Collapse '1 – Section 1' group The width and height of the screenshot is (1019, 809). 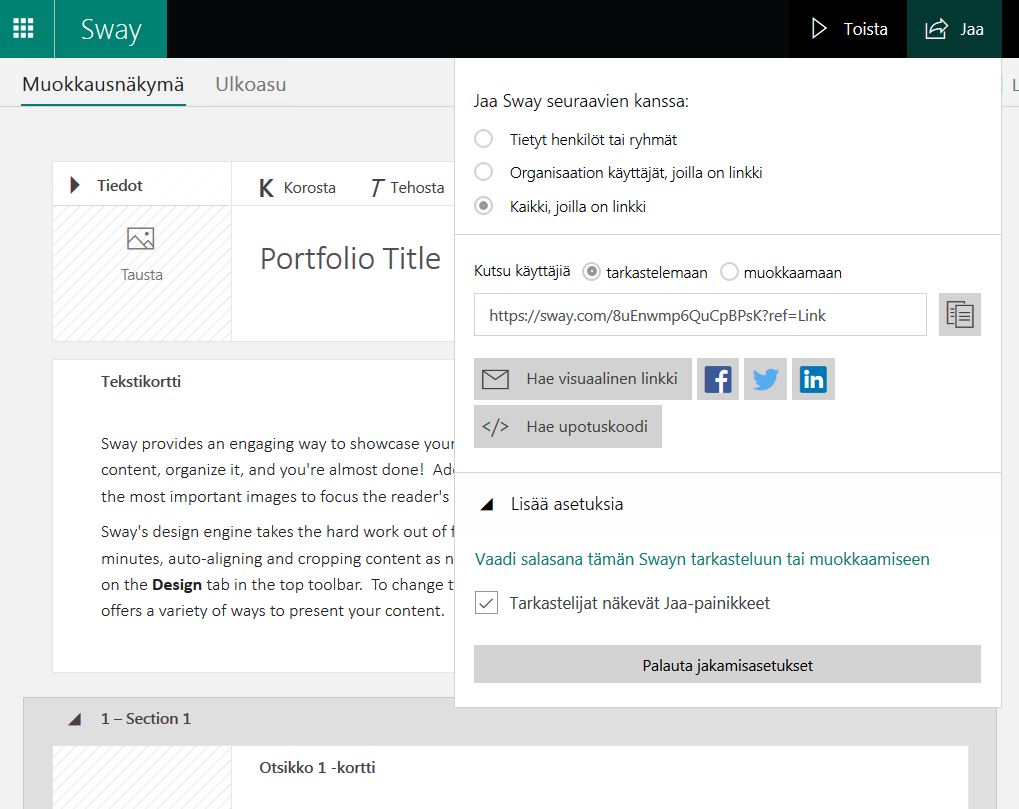pos(75,719)
